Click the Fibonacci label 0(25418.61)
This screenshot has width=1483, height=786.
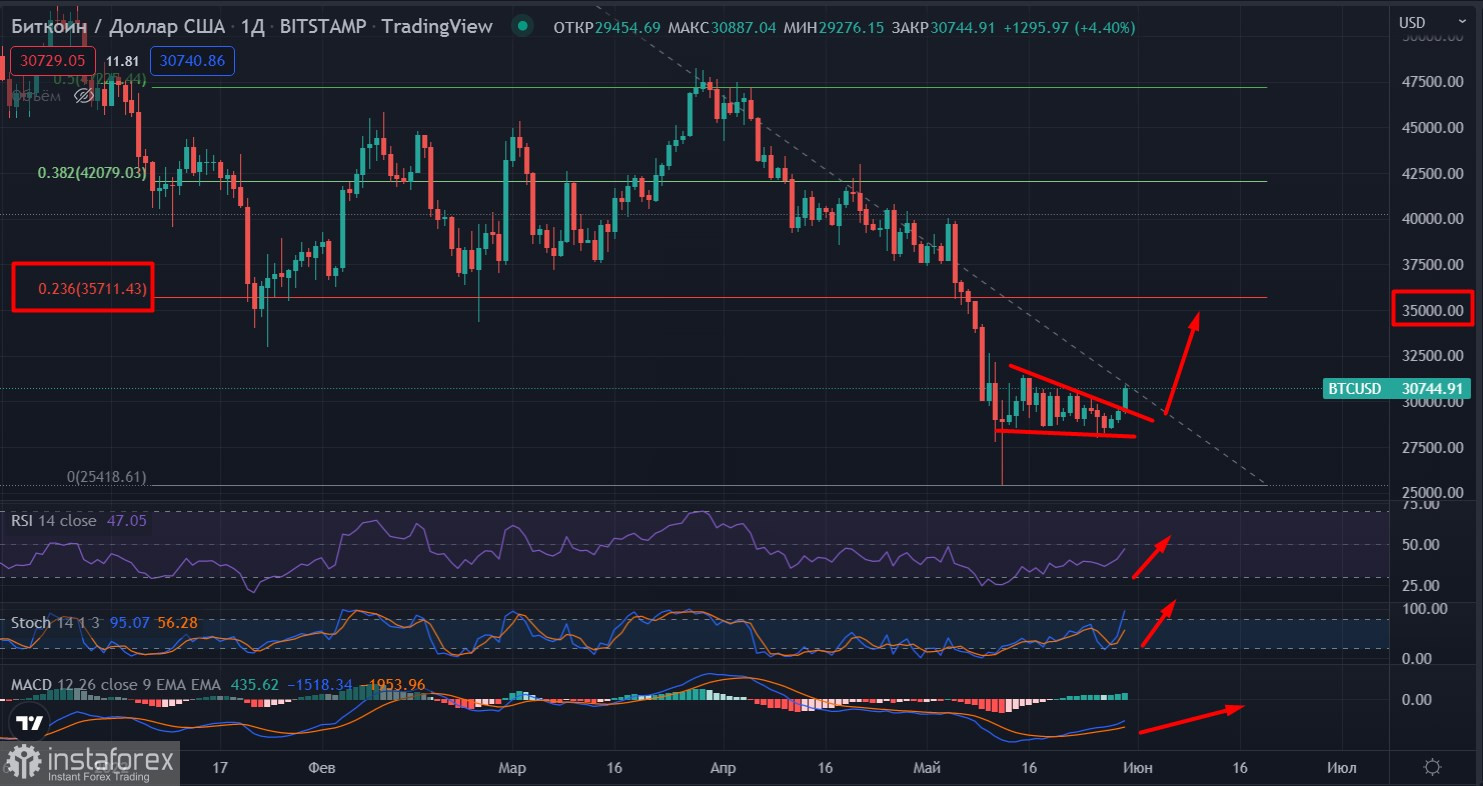click(x=106, y=477)
